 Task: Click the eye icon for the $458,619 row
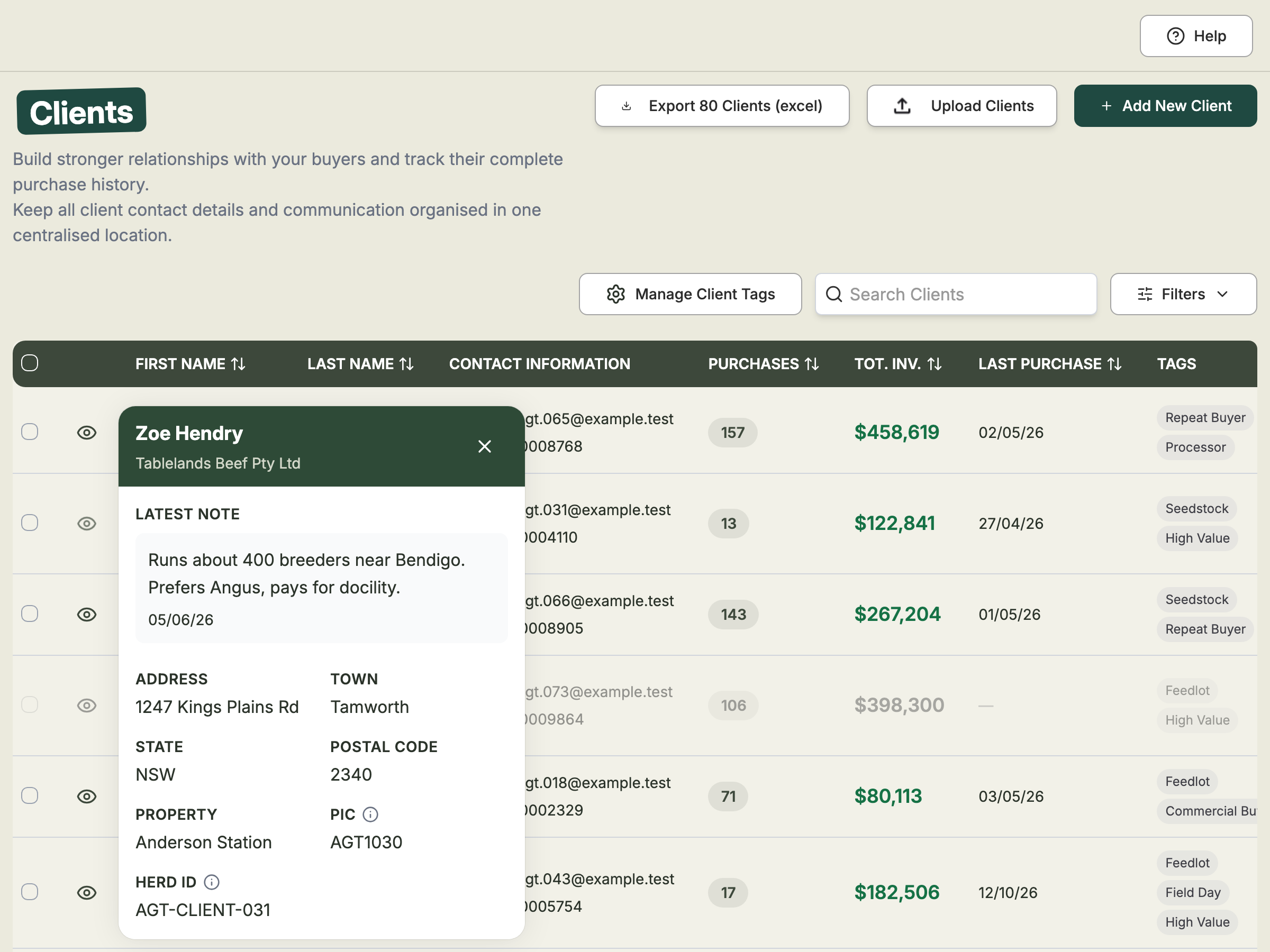[87, 433]
